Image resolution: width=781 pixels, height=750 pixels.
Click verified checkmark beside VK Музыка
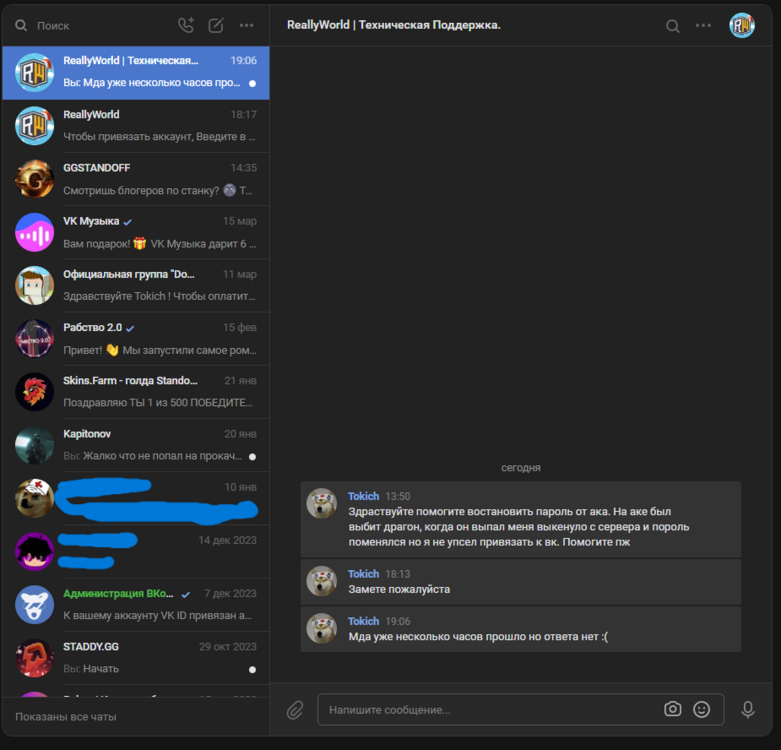(x=128, y=222)
